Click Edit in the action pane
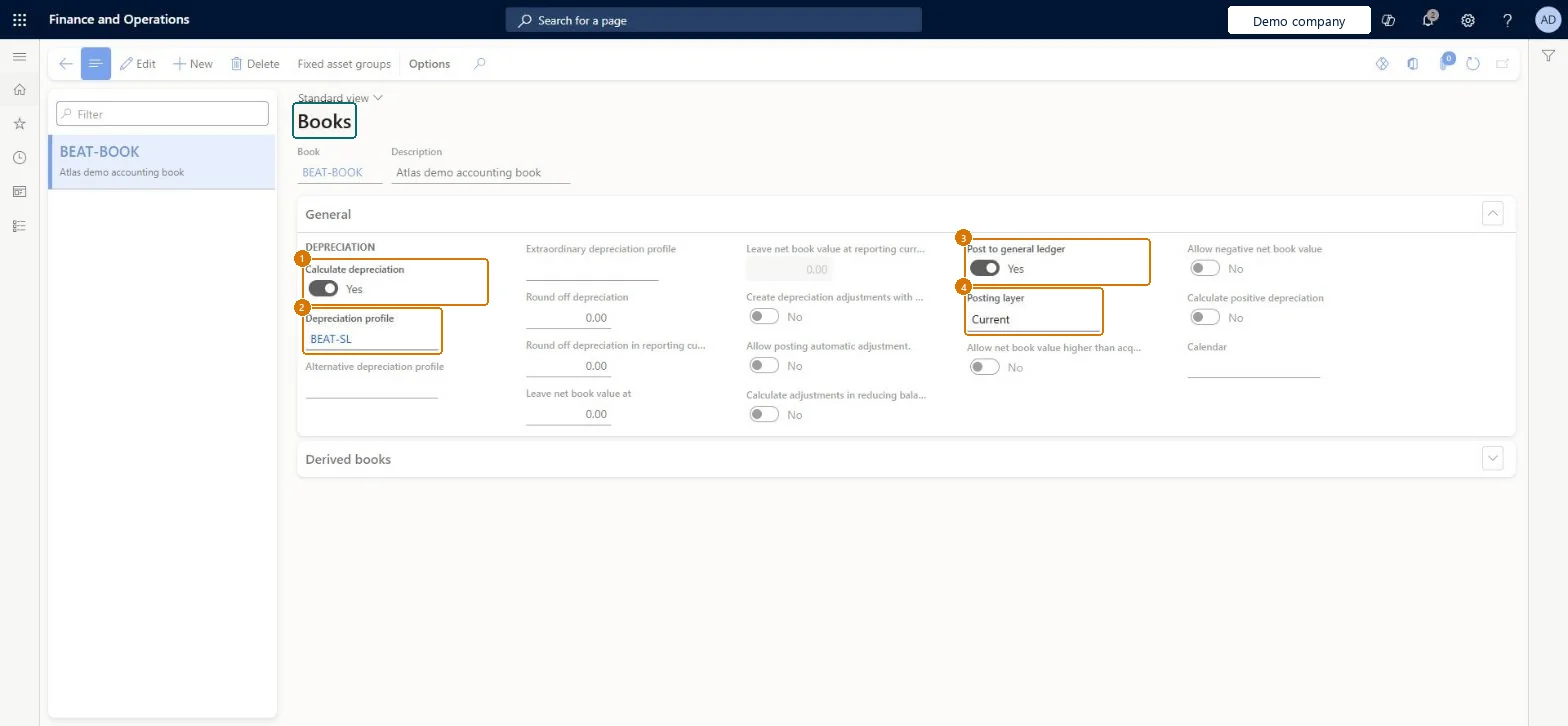This screenshot has width=1568, height=726. point(138,64)
